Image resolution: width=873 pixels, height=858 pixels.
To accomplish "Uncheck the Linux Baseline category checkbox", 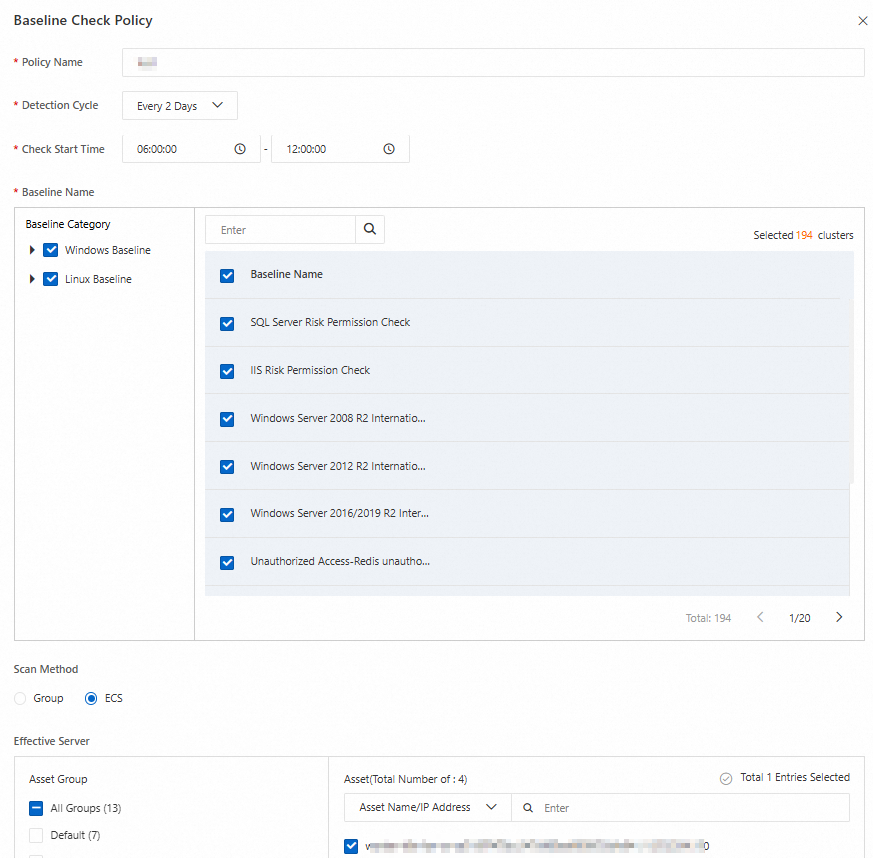I will (51, 279).
